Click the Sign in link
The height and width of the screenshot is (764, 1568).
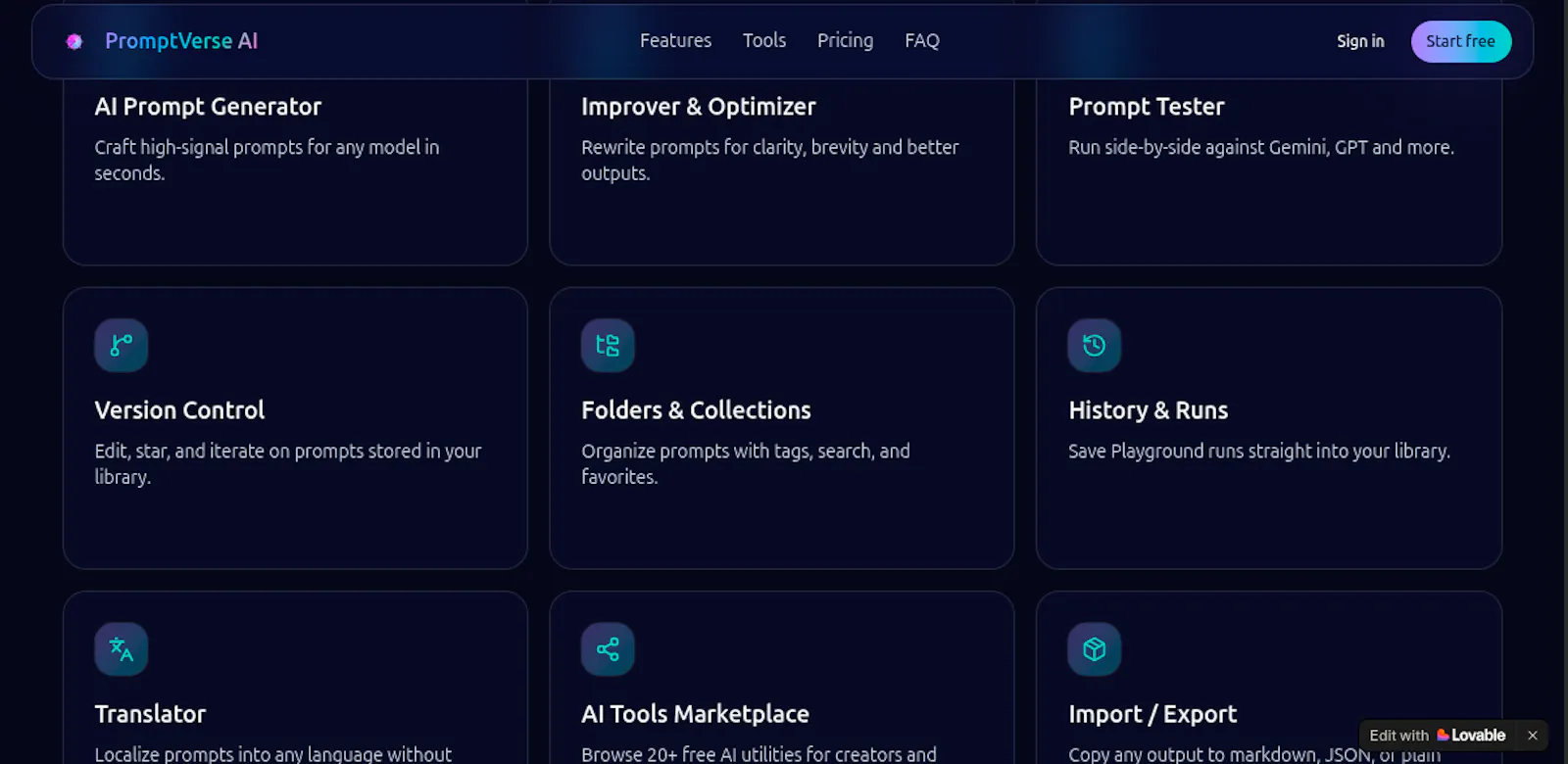coord(1360,41)
